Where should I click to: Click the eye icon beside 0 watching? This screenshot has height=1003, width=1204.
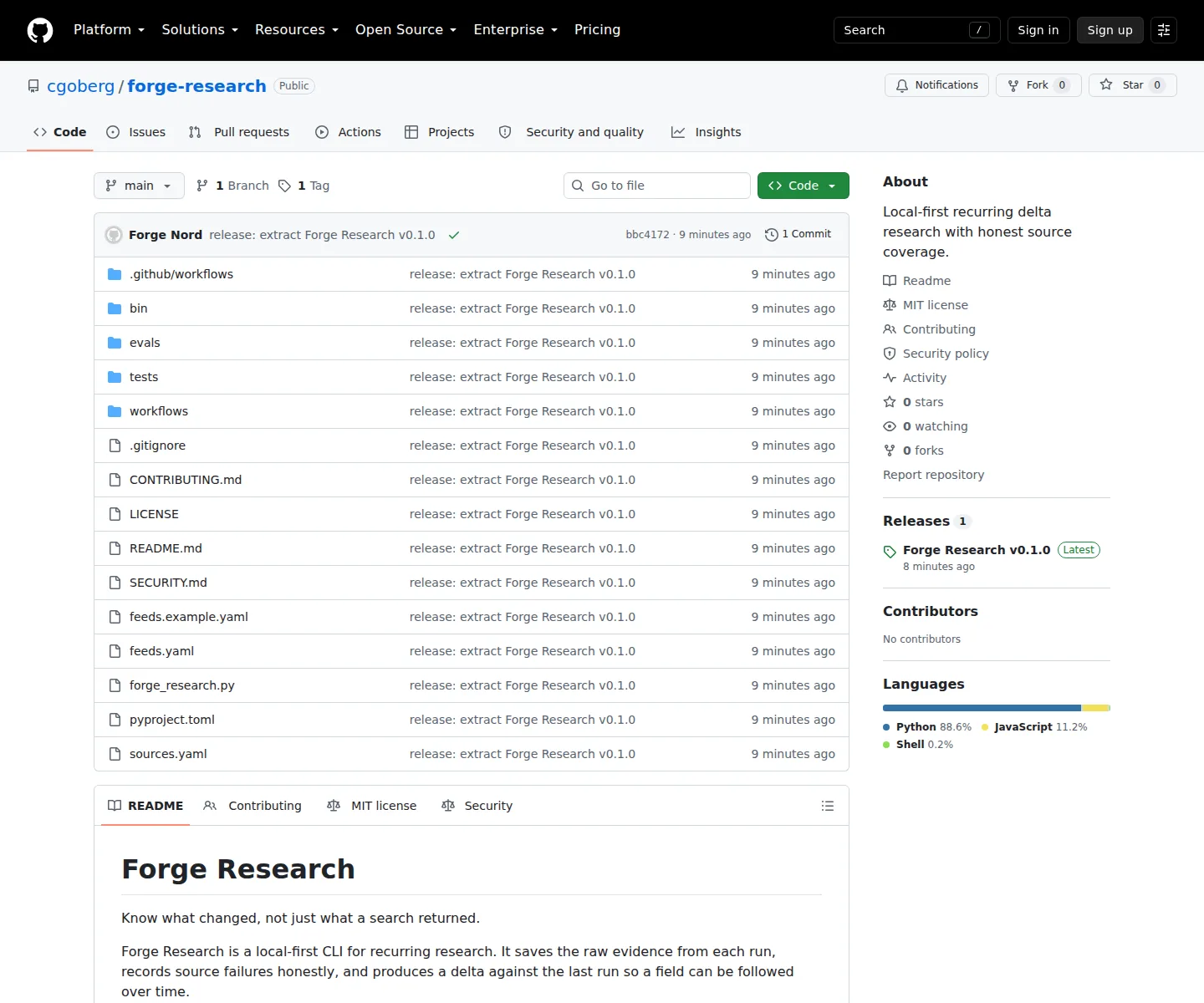(x=890, y=426)
